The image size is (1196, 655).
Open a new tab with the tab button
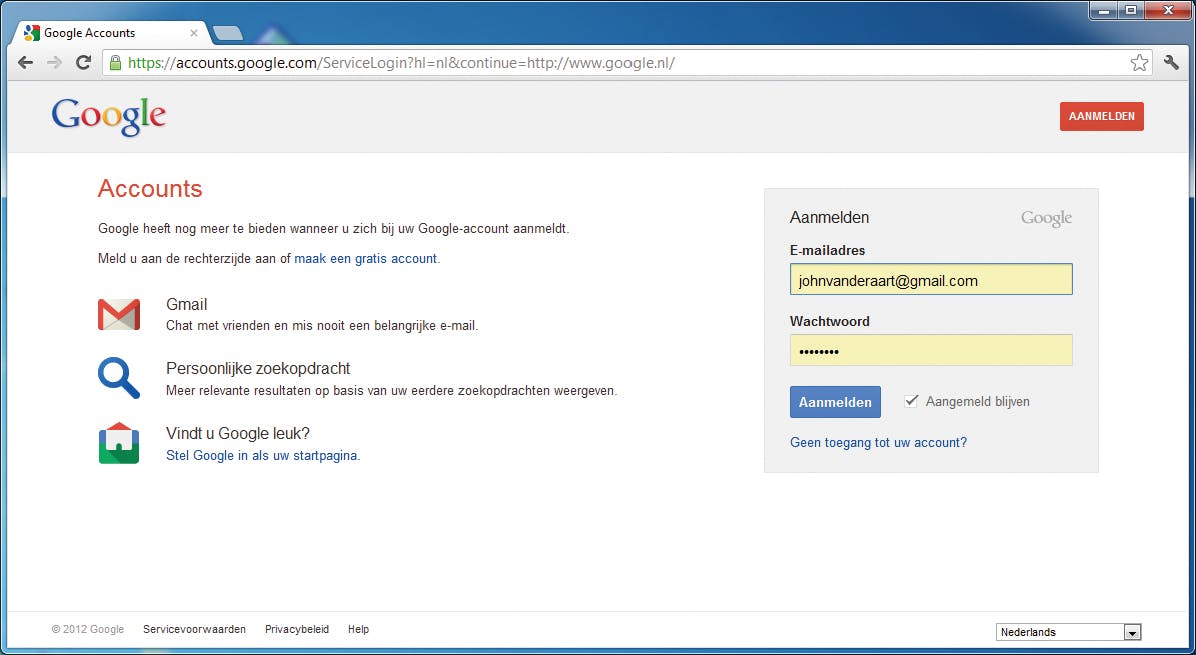[227, 33]
